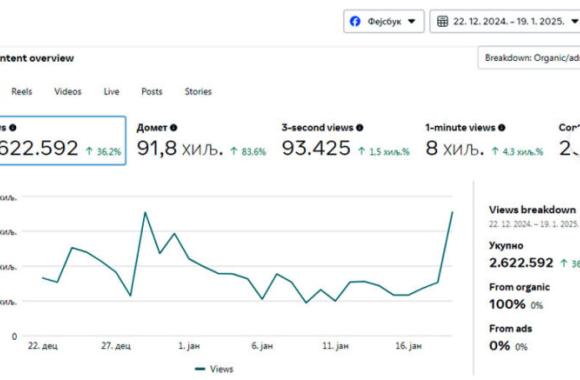Click the From ads 0% value

499,346
